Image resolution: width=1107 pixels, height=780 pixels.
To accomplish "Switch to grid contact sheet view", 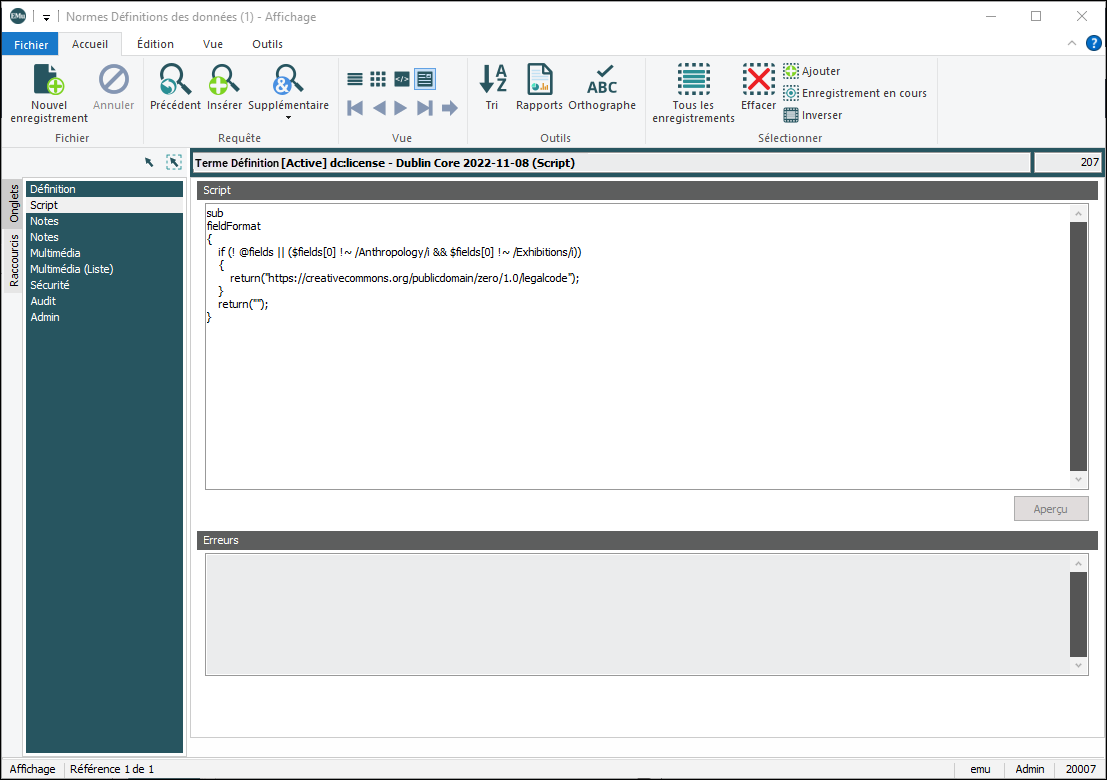I will point(378,79).
